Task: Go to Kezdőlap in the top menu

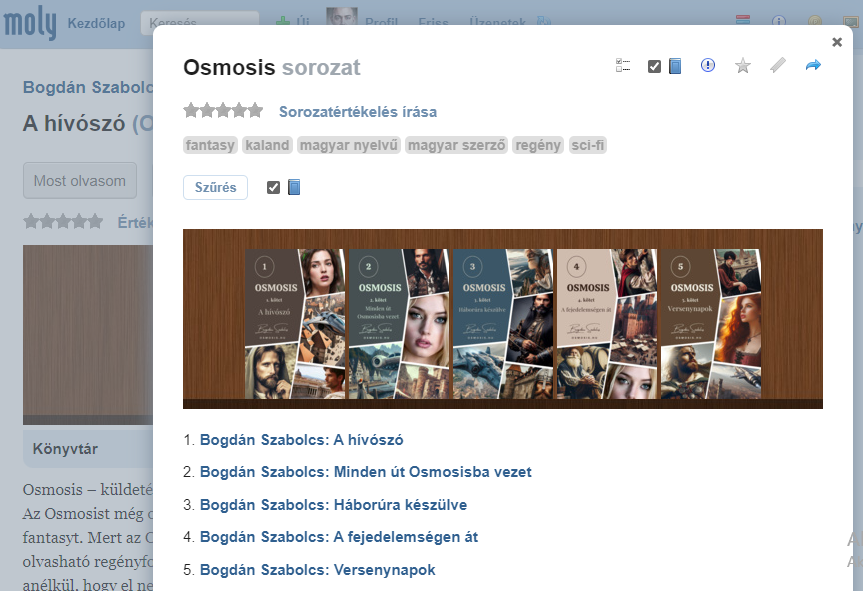Action: (96, 24)
